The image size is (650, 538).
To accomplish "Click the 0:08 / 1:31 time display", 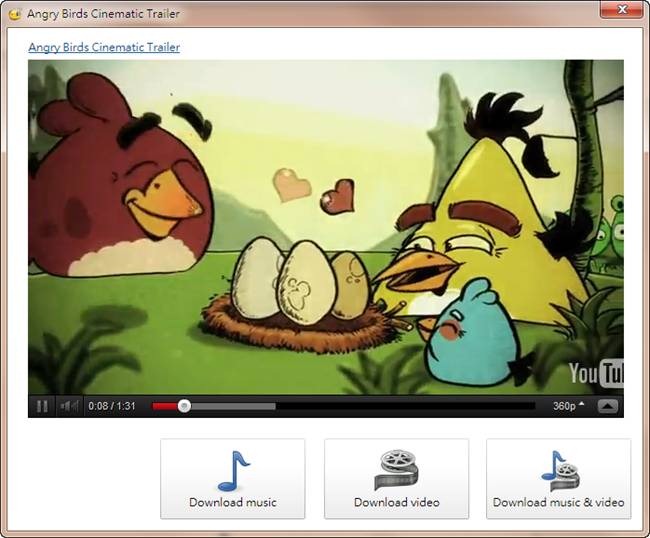I will coord(112,406).
